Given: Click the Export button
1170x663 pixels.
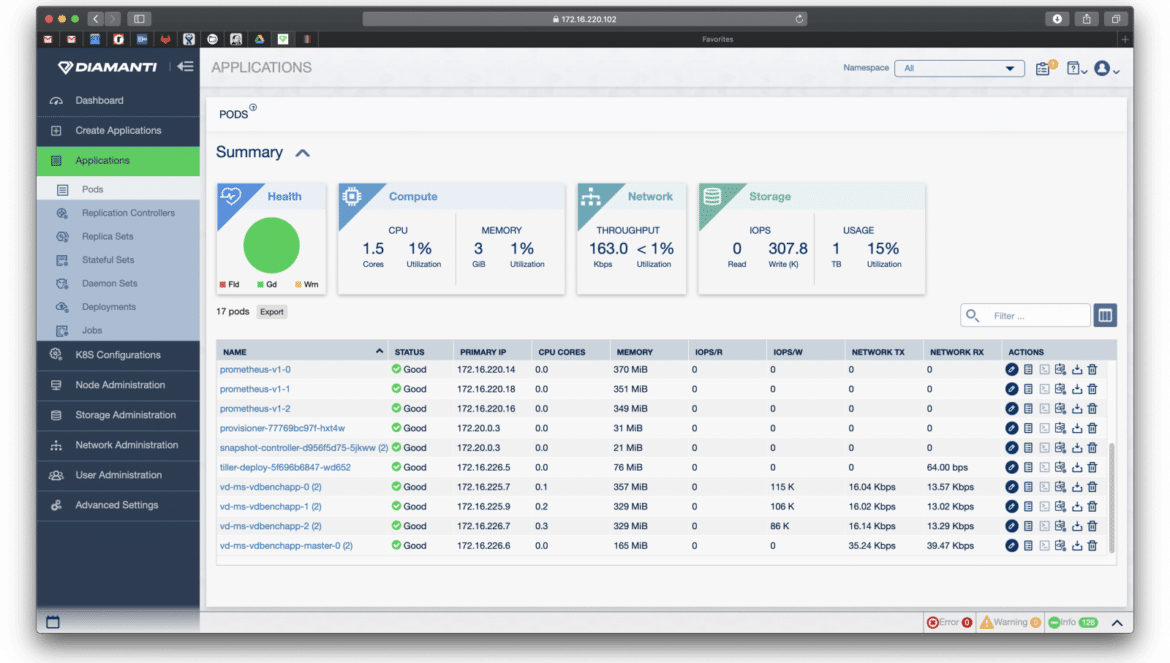Looking at the screenshot, I should pyautogui.click(x=272, y=312).
